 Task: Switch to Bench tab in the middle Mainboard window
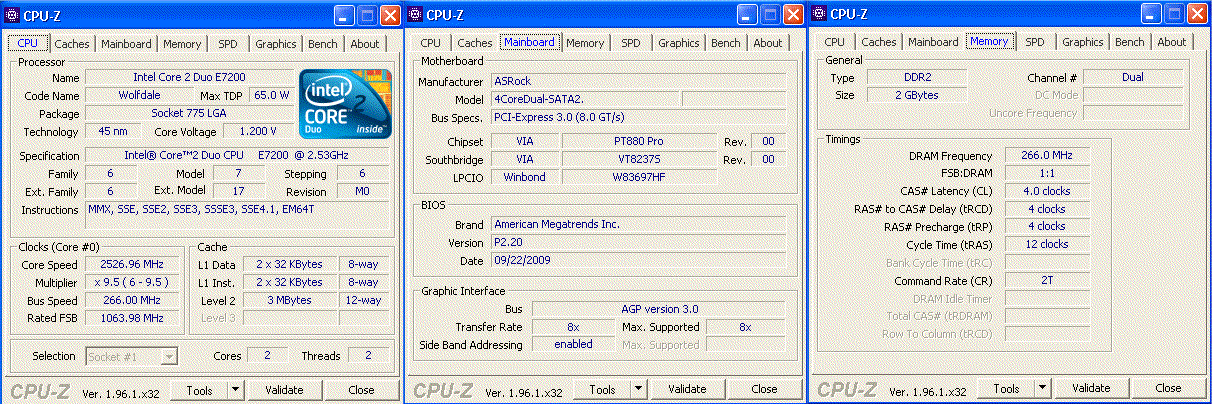[725, 44]
